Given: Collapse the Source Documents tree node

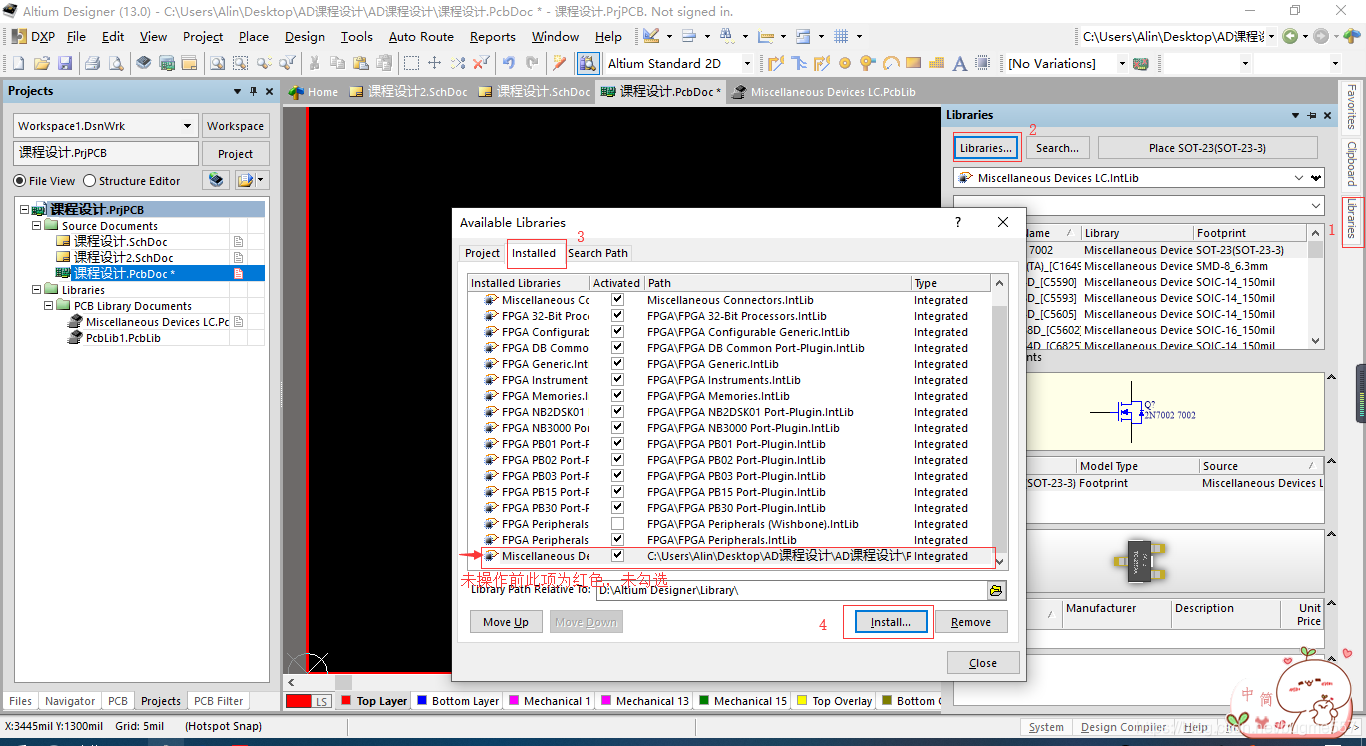Looking at the screenshot, I should [x=37, y=226].
